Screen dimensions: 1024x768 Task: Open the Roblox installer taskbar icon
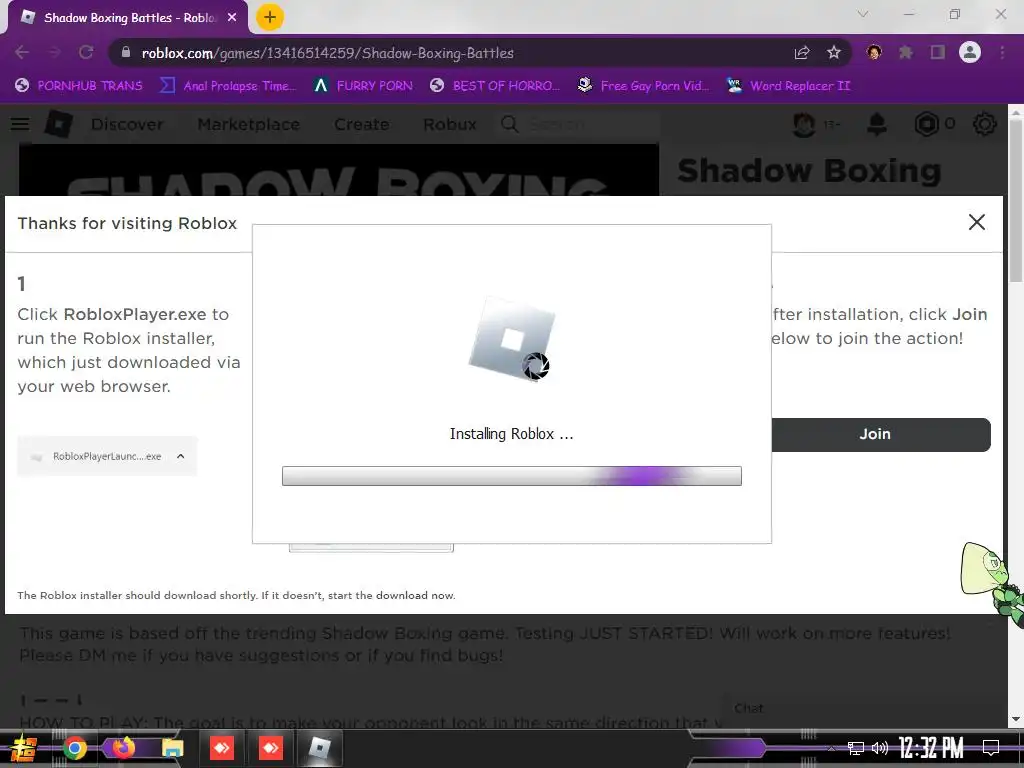(x=319, y=748)
